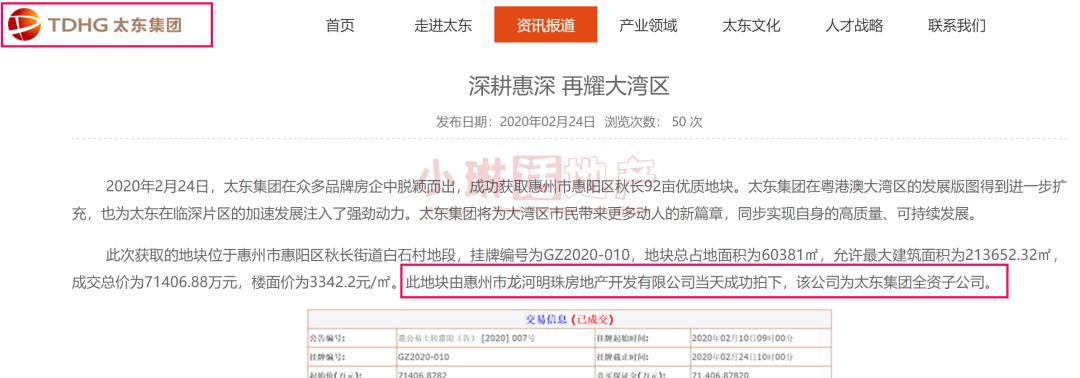Click the 联系我们 link
Screen dimensions: 1080x378
957,25
